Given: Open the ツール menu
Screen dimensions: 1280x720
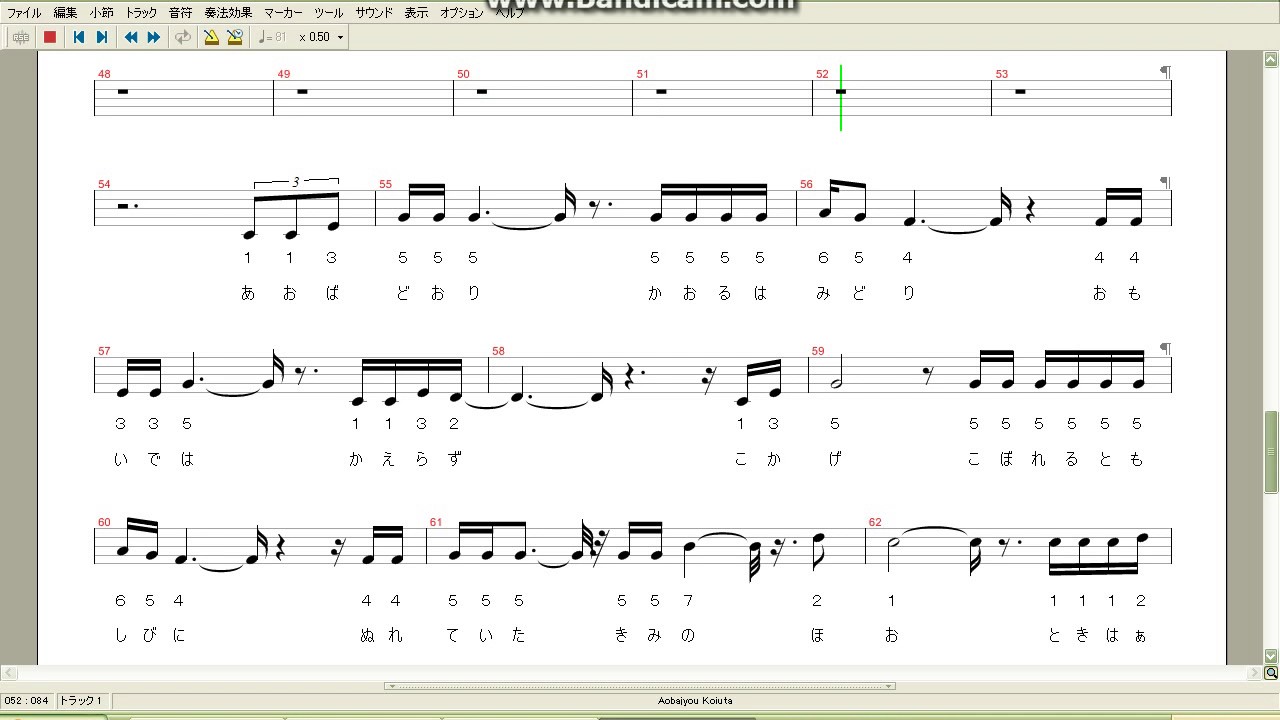Looking at the screenshot, I should click(329, 13).
